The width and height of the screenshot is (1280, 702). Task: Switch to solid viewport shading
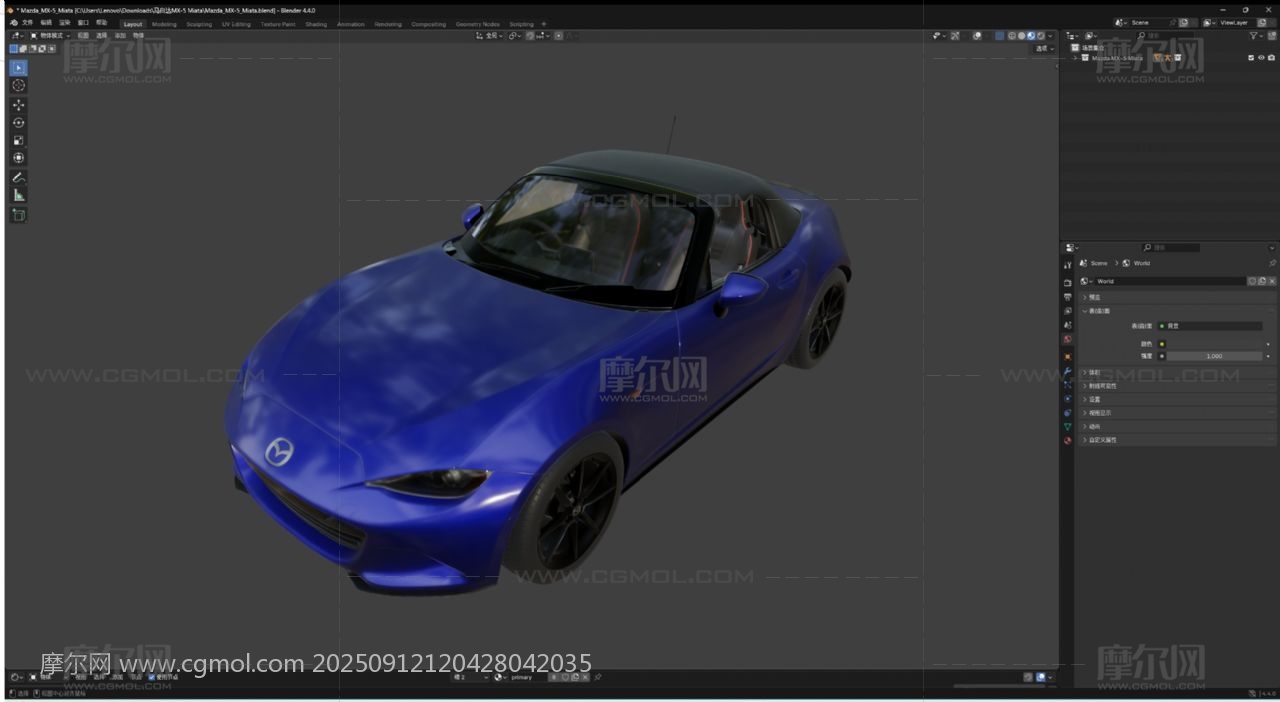click(x=1021, y=36)
